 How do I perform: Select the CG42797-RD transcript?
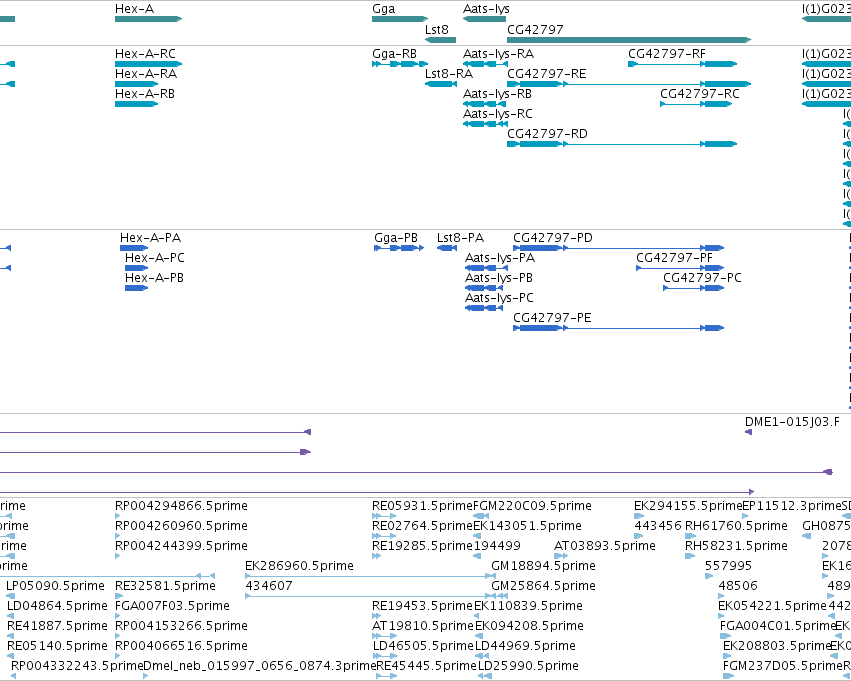(x=622, y=144)
